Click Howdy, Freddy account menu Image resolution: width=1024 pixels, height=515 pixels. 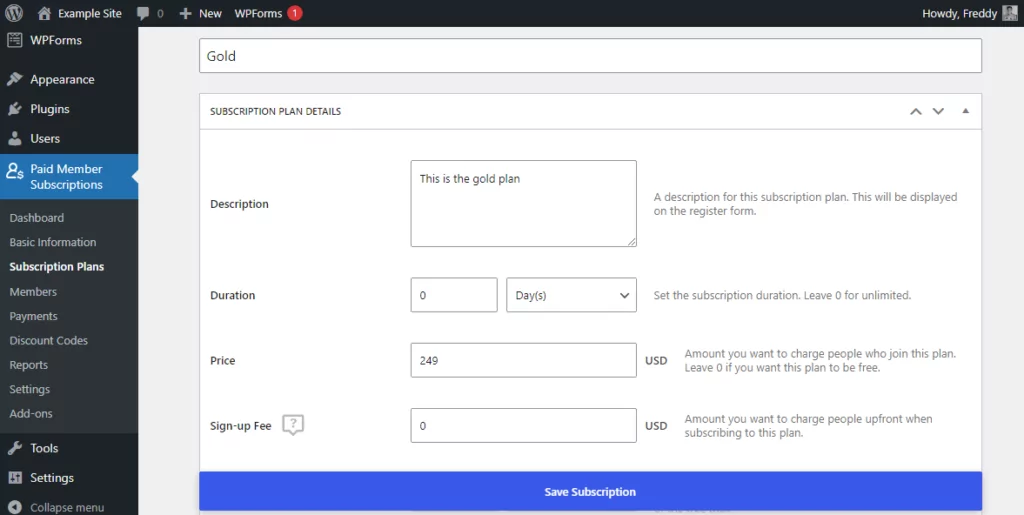(959, 13)
